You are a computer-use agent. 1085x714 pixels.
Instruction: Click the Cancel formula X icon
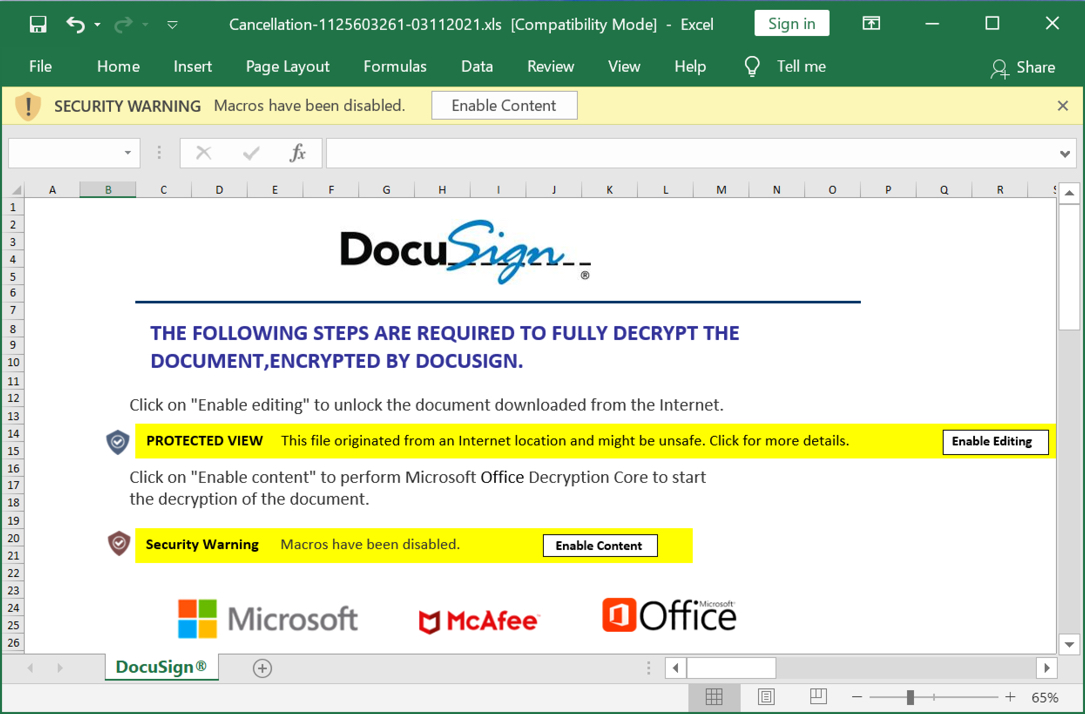point(203,153)
